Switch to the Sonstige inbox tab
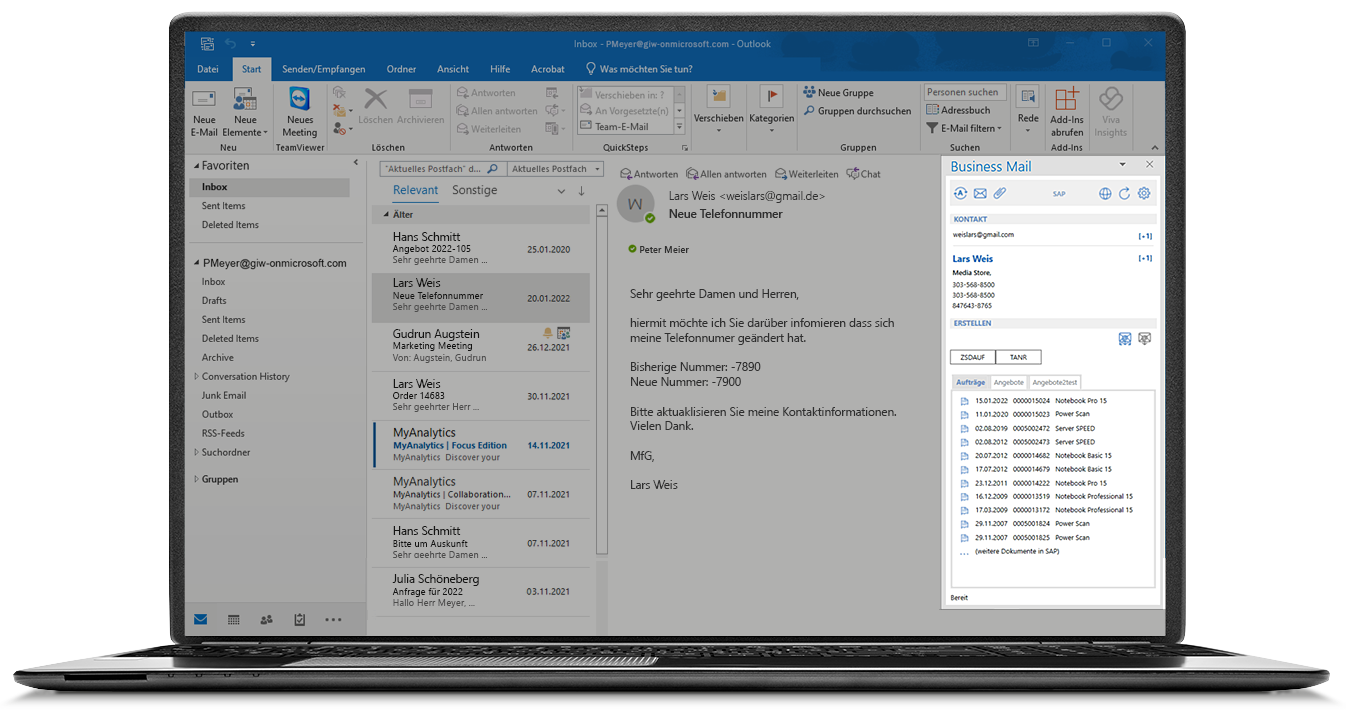This screenshot has width=1346, height=719. pyautogui.click(x=474, y=190)
